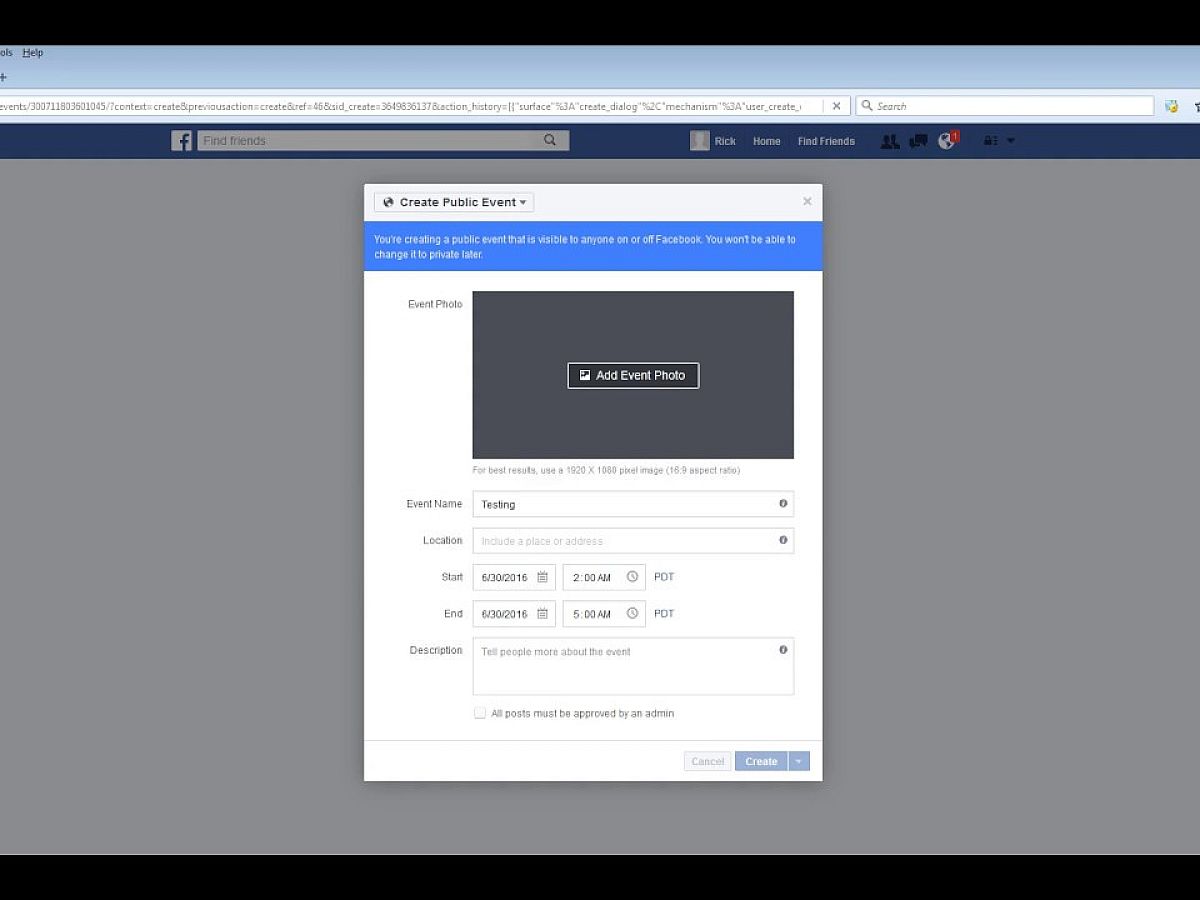Click the End time clock icon
Image resolution: width=1200 pixels, height=900 pixels.
pos(632,614)
